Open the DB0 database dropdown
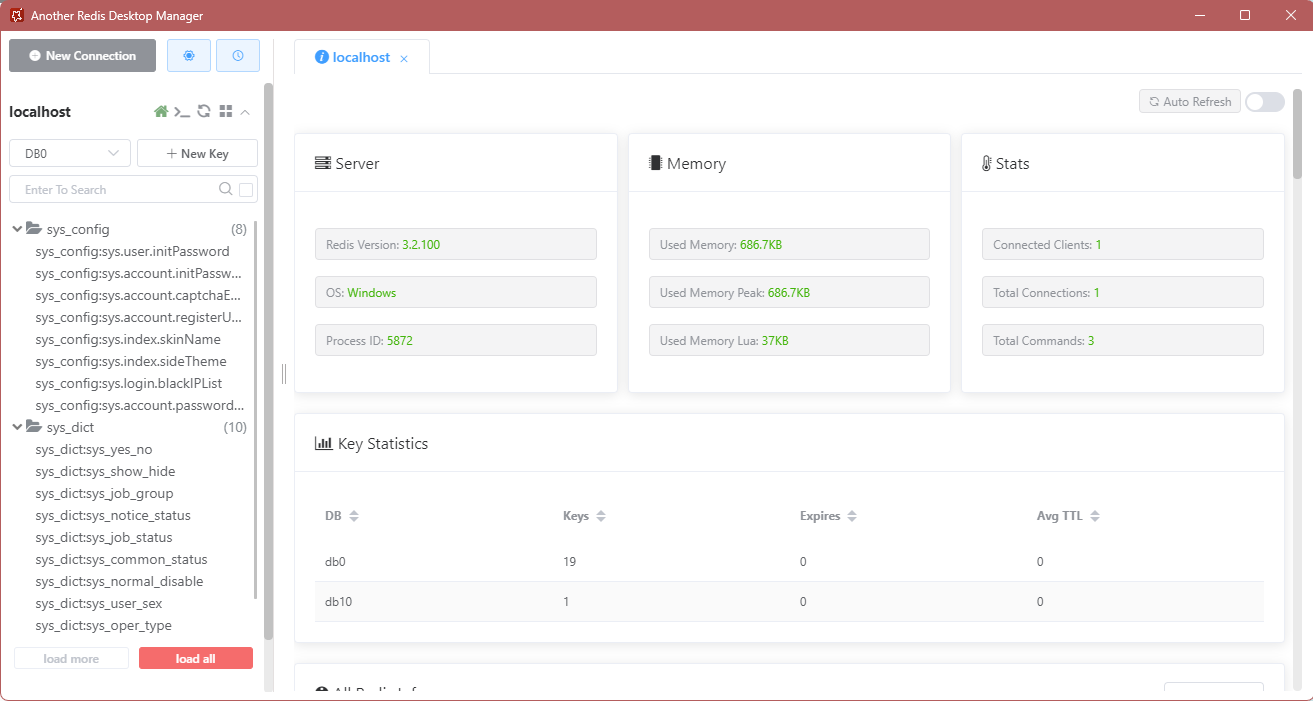The image size is (1313, 701). point(70,153)
